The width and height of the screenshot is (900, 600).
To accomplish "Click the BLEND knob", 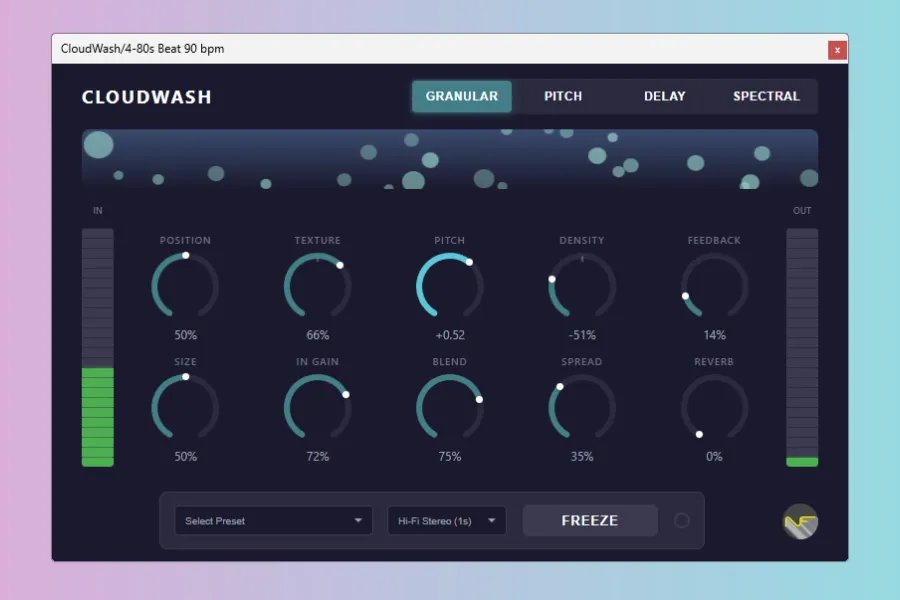I will tap(449, 408).
